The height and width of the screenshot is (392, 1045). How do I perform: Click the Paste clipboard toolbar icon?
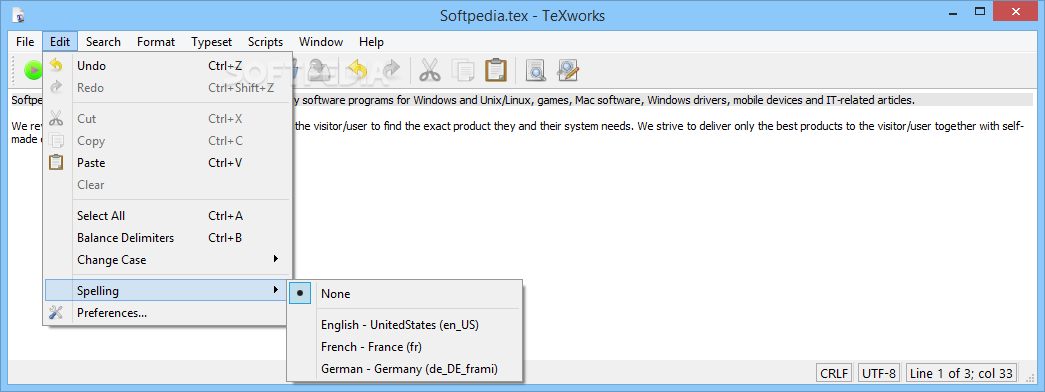496,70
